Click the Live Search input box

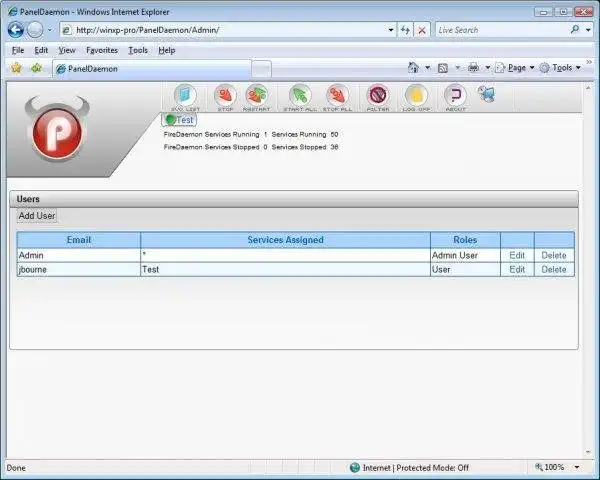pyautogui.click(x=501, y=30)
